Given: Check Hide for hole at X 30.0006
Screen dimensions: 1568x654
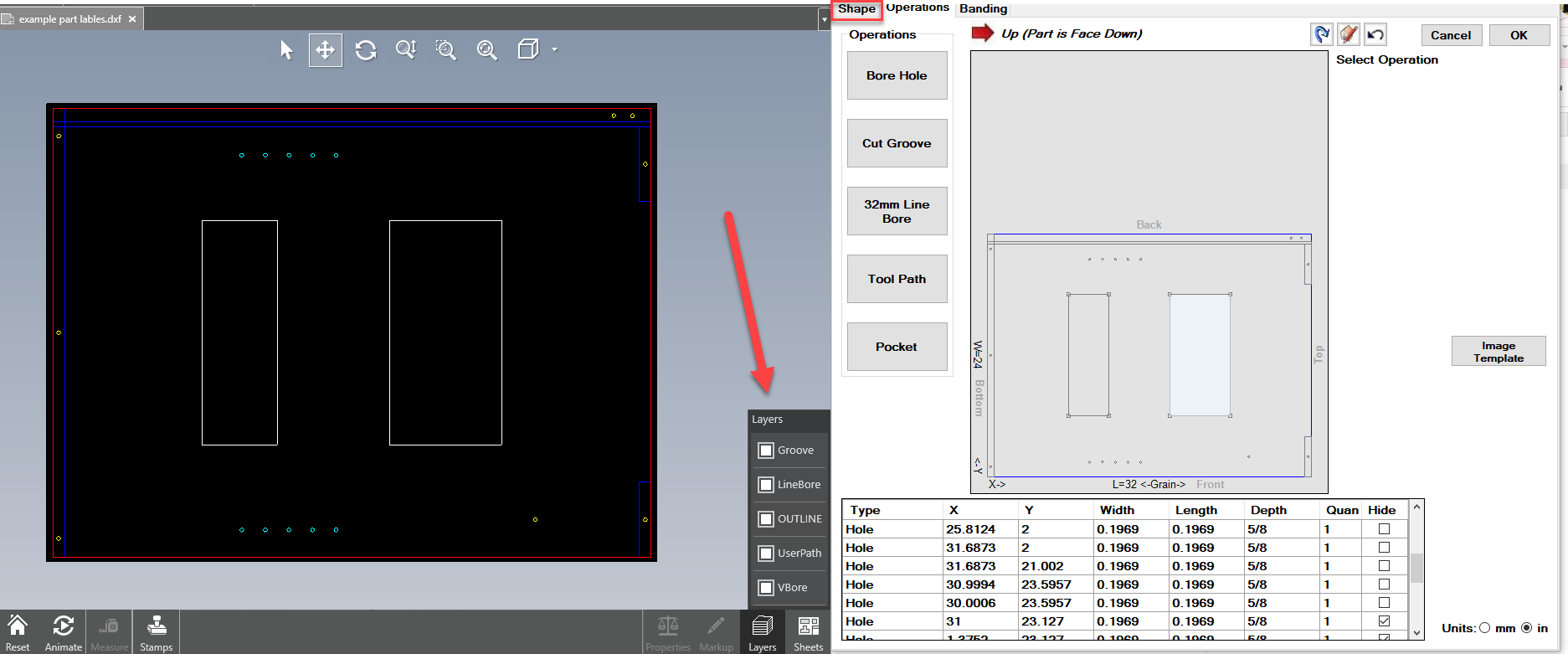Looking at the screenshot, I should pyautogui.click(x=1384, y=603).
